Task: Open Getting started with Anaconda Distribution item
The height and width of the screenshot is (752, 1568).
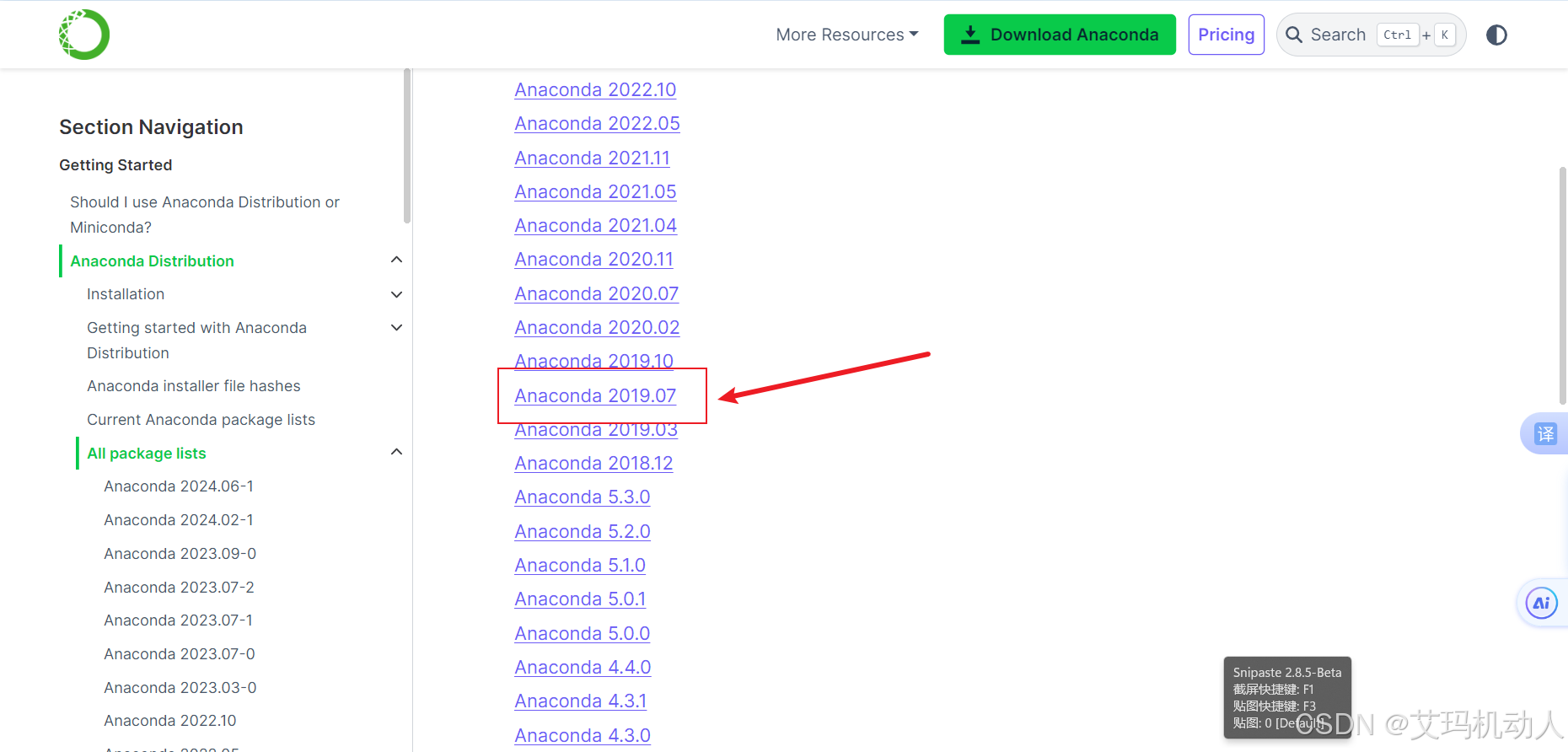Action: pyautogui.click(x=196, y=340)
